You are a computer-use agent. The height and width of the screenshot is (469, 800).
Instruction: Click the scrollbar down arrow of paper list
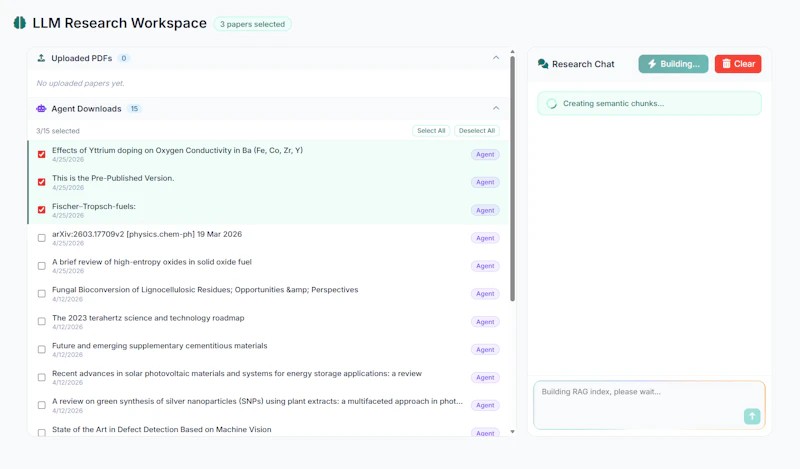(x=512, y=432)
